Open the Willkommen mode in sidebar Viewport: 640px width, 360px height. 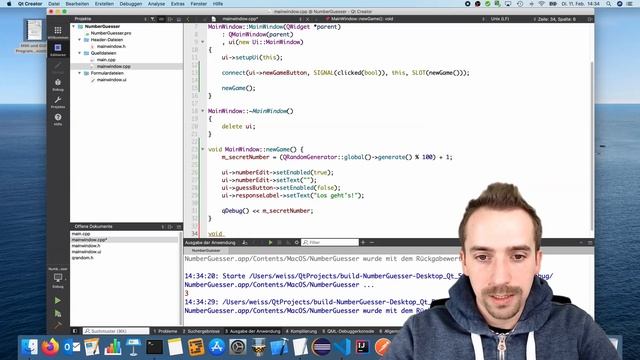pos(58,32)
